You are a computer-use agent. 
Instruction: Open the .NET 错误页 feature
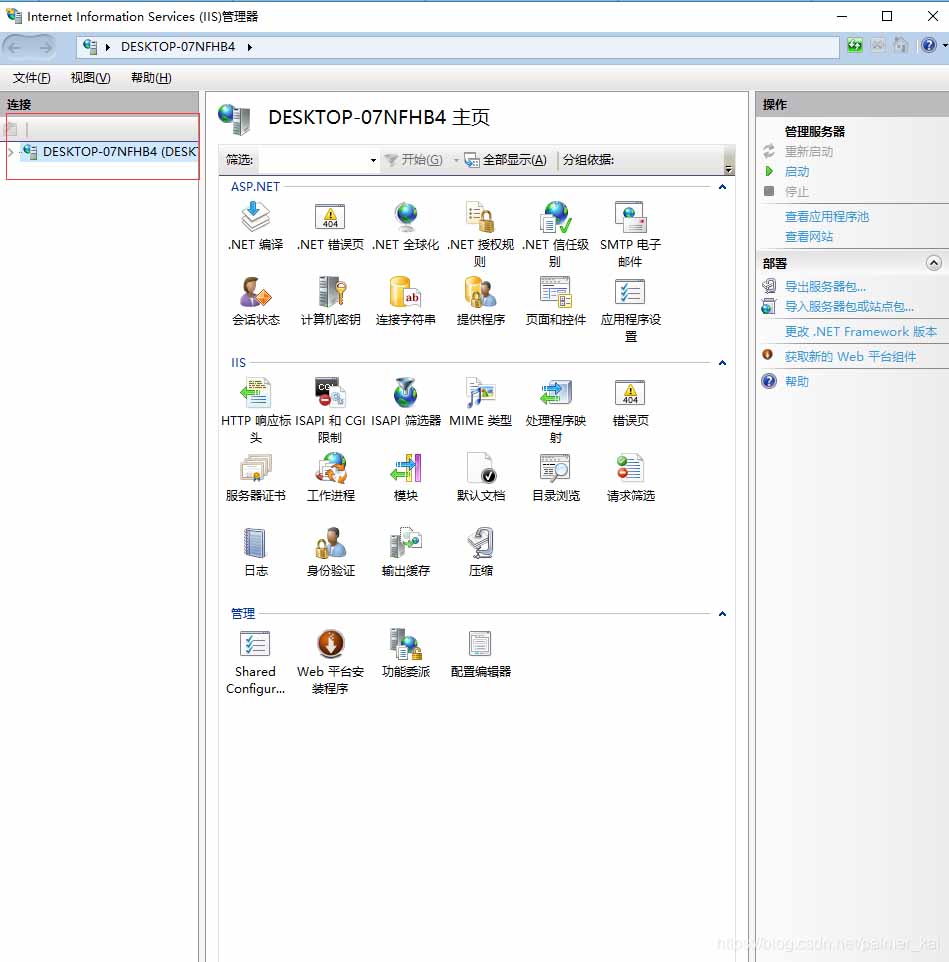click(x=330, y=226)
